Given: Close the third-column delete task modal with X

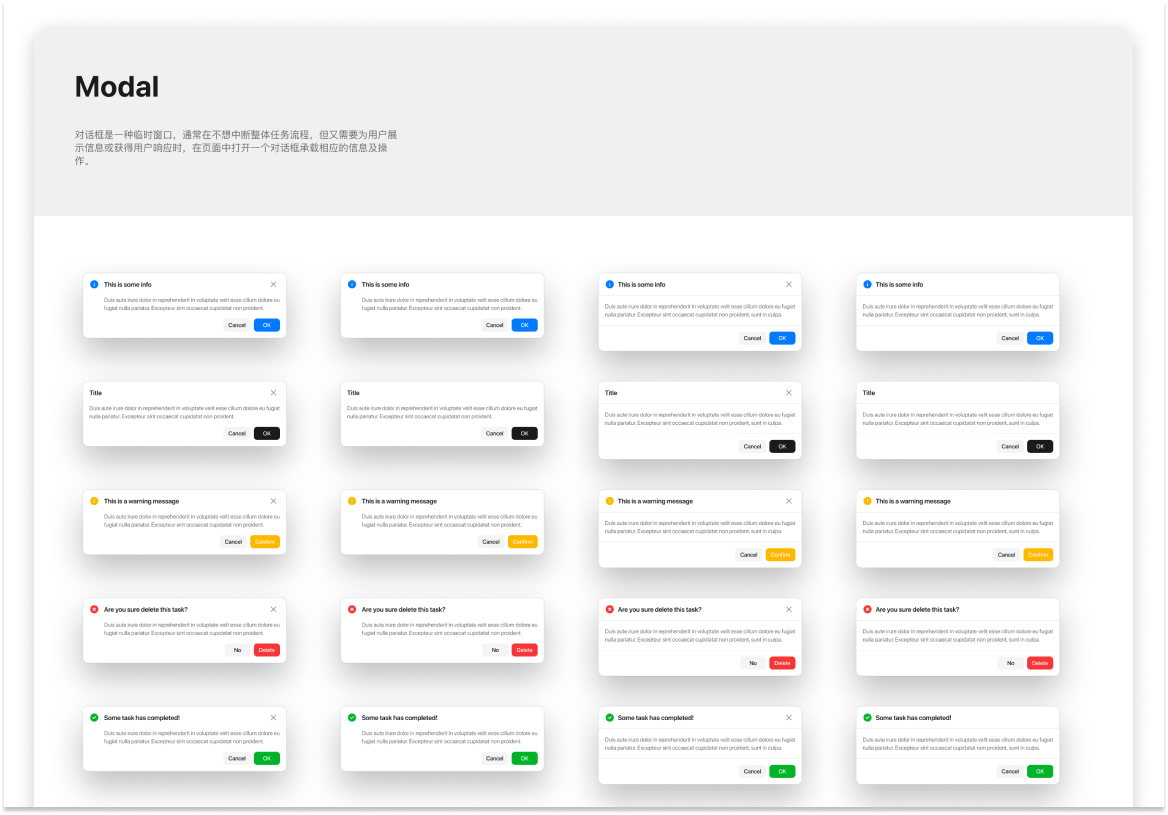Looking at the screenshot, I should click(x=789, y=609).
